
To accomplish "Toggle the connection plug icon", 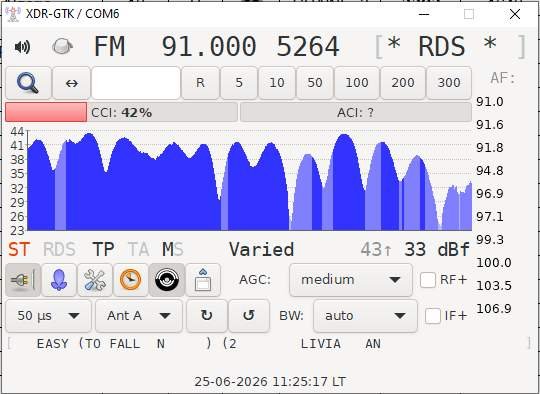I will (23, 280).
